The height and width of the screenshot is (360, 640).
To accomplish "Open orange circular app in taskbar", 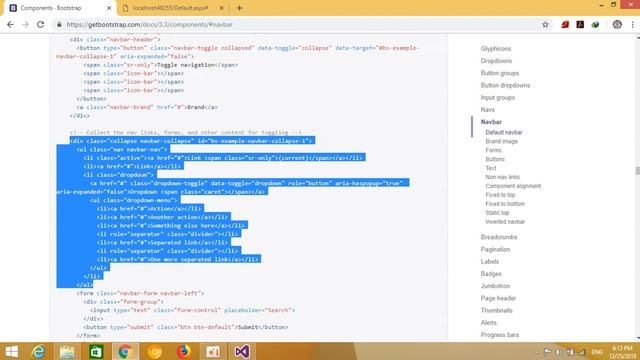I will coord(155,351).
